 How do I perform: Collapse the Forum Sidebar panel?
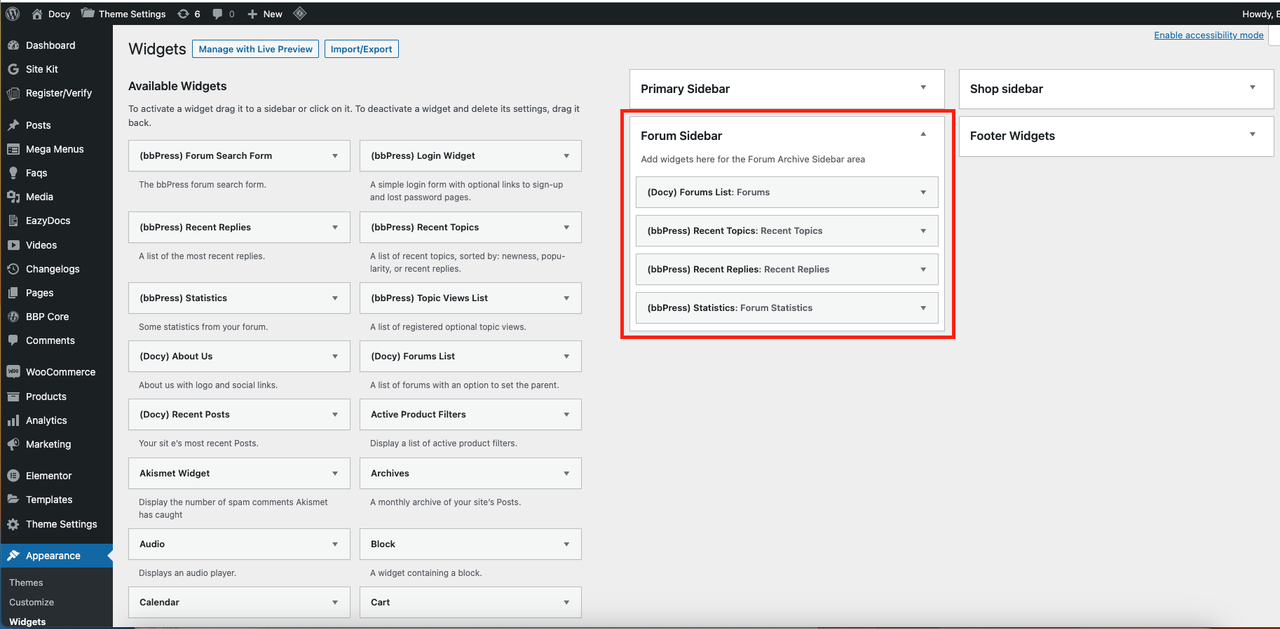point(923,135)
